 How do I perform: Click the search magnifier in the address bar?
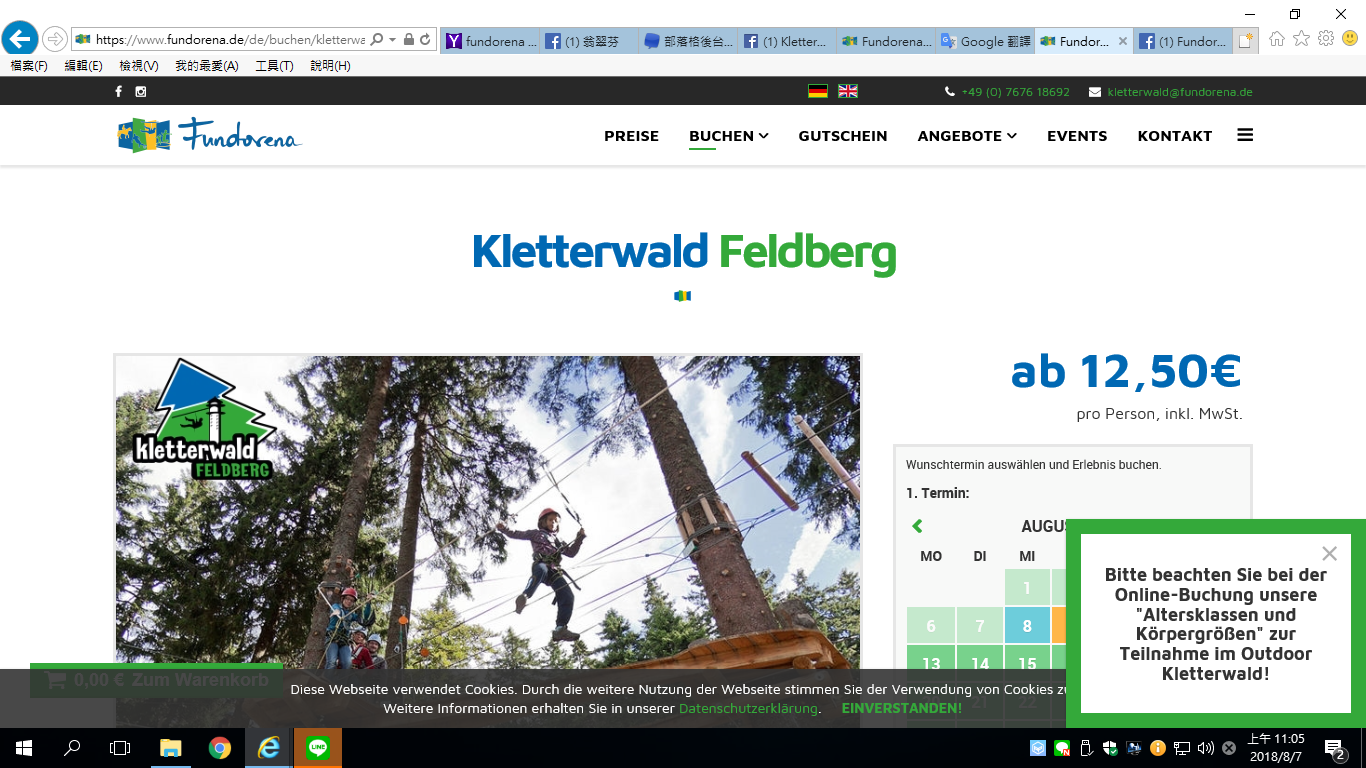377,40
